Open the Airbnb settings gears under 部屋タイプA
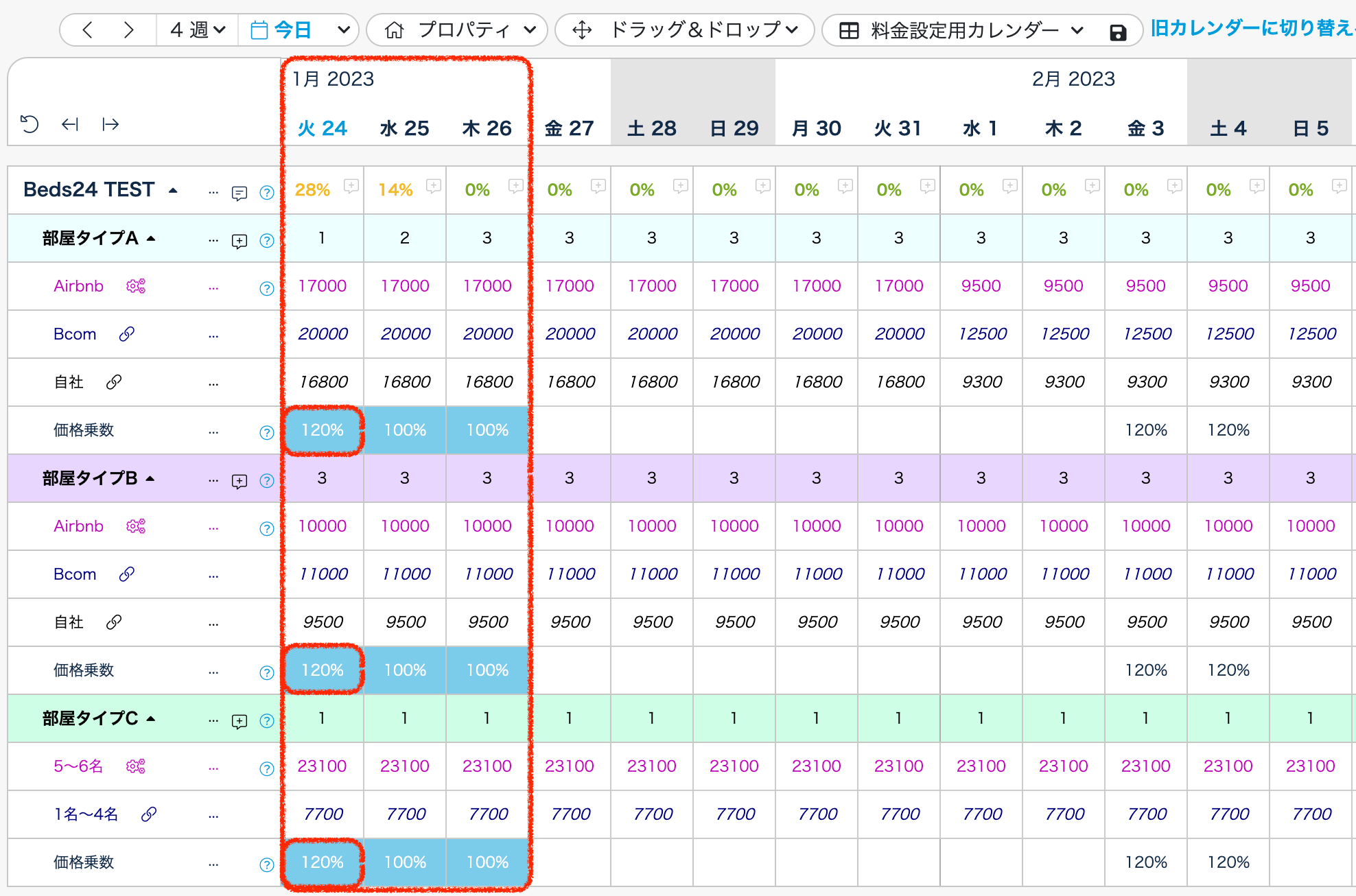 136,286
